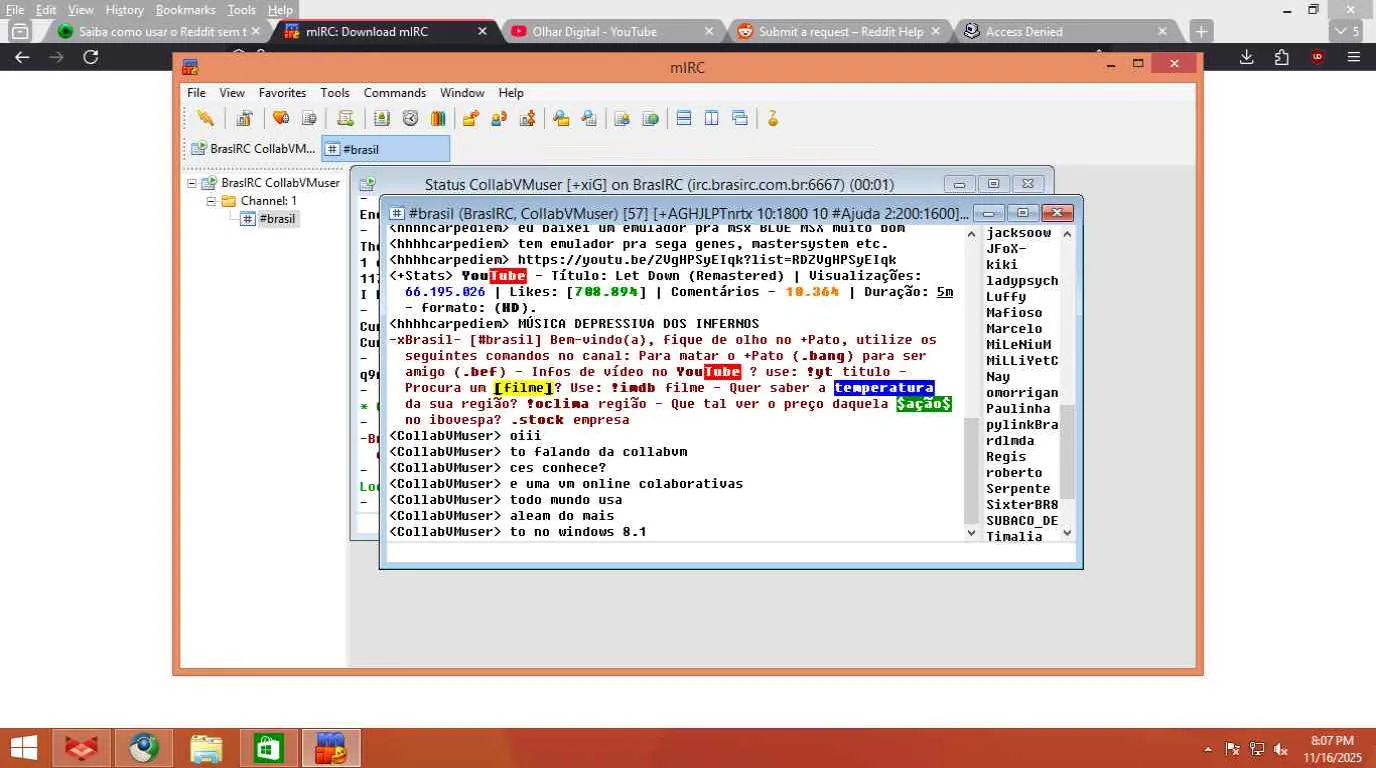This screenshot has height=768, width=1376.
Task: Open the youtu.be link in chat
Action: click(x=706, y=260)
